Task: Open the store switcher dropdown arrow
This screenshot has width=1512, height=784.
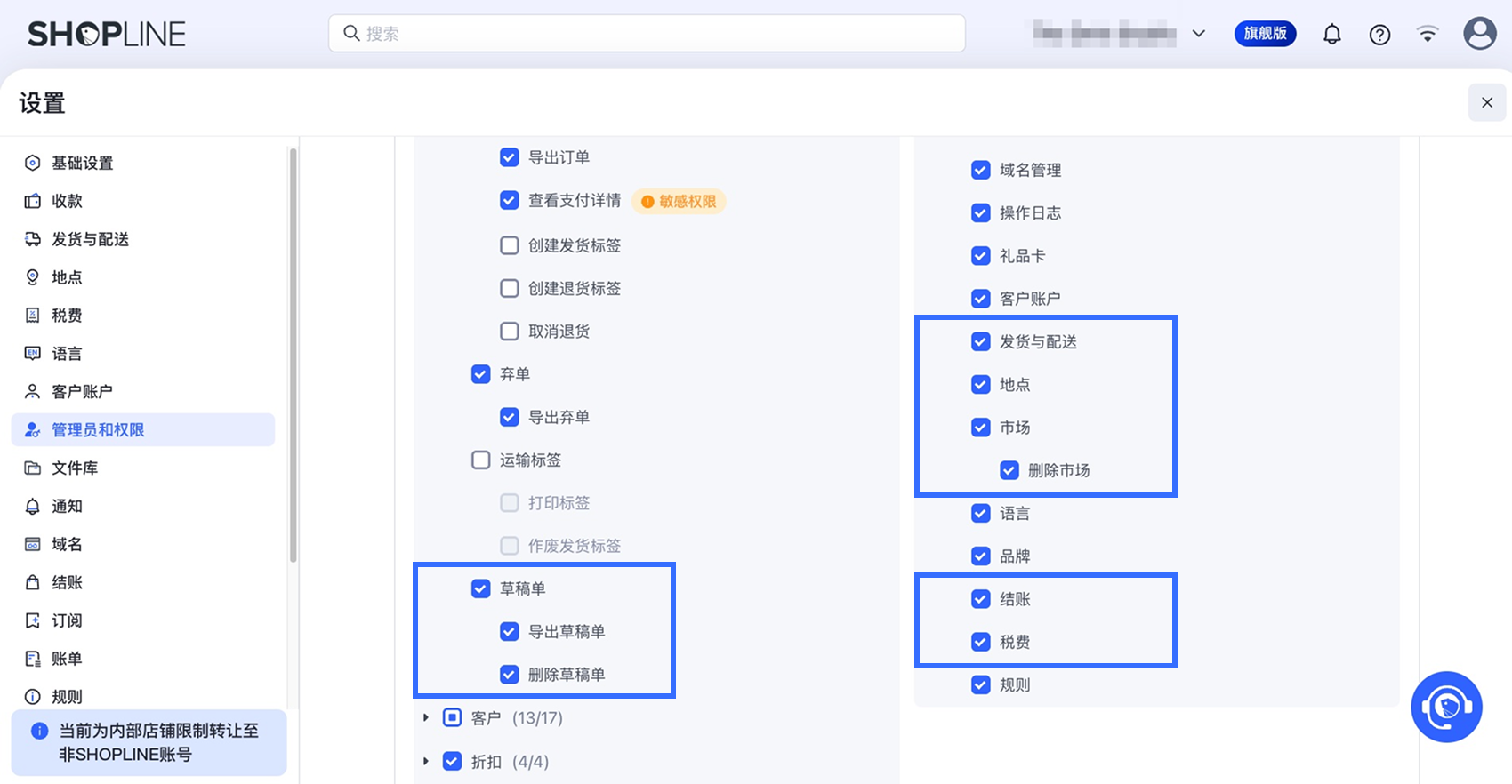Action: pyautogui.click(x=1199, y=34)
